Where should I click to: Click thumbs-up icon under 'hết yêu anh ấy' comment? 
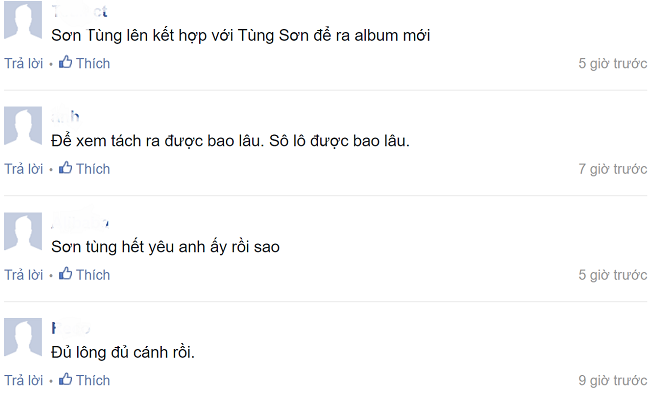[65, 274]
